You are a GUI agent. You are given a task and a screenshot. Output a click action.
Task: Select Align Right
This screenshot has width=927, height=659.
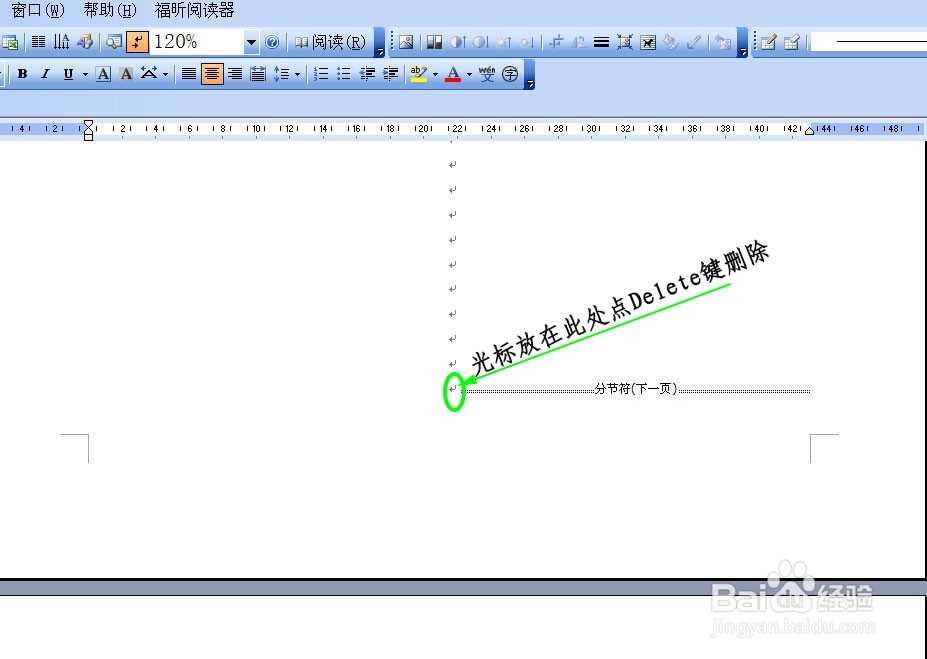235,74
